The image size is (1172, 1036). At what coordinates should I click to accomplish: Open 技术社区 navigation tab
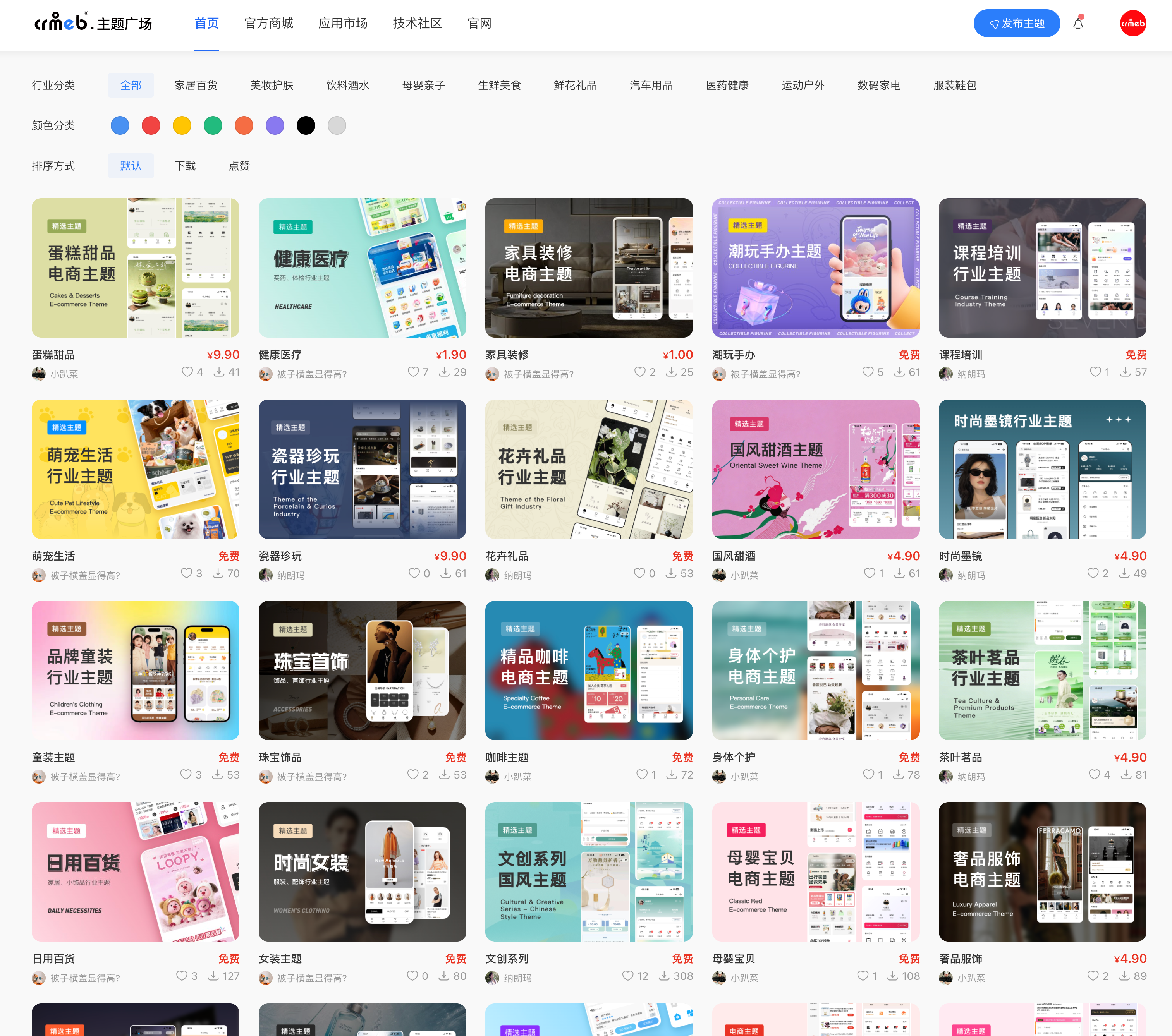[417, 24]
